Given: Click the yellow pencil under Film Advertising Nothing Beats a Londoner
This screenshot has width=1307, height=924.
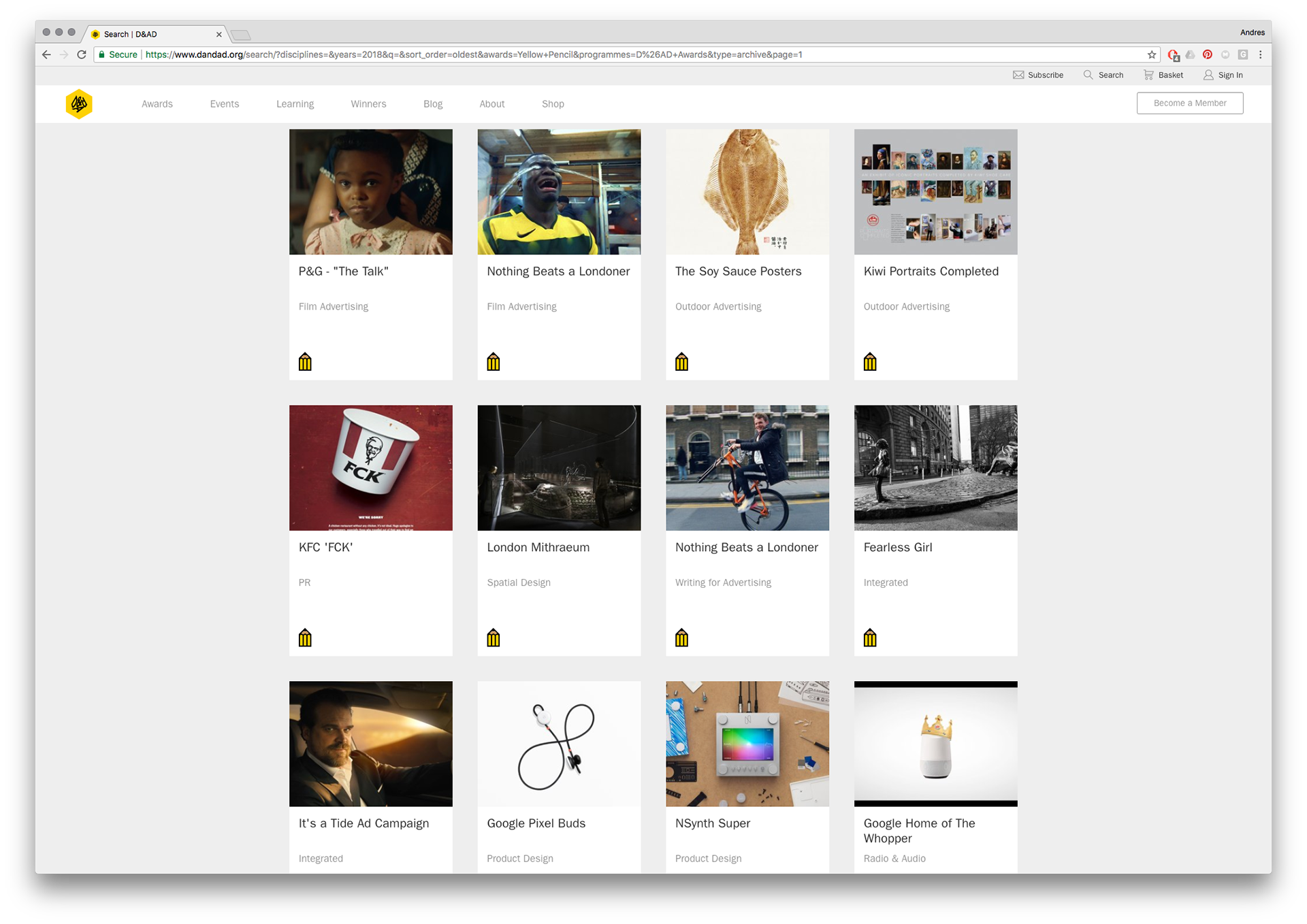Looking at the screenshot, I should click(x=494, y=361).
